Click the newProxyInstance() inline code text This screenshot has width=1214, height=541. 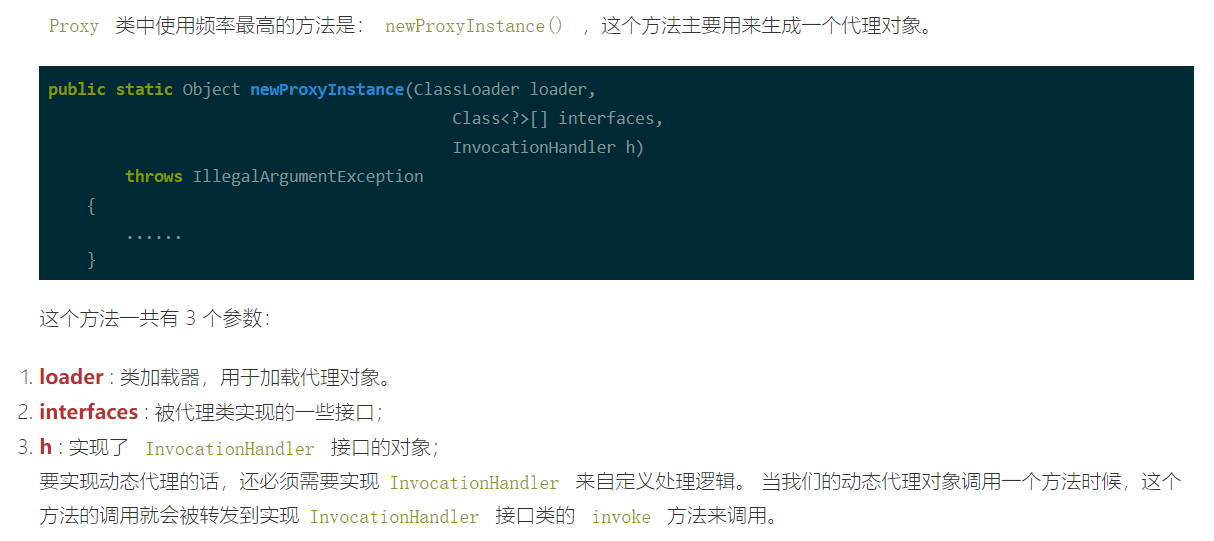pos(474,27)
